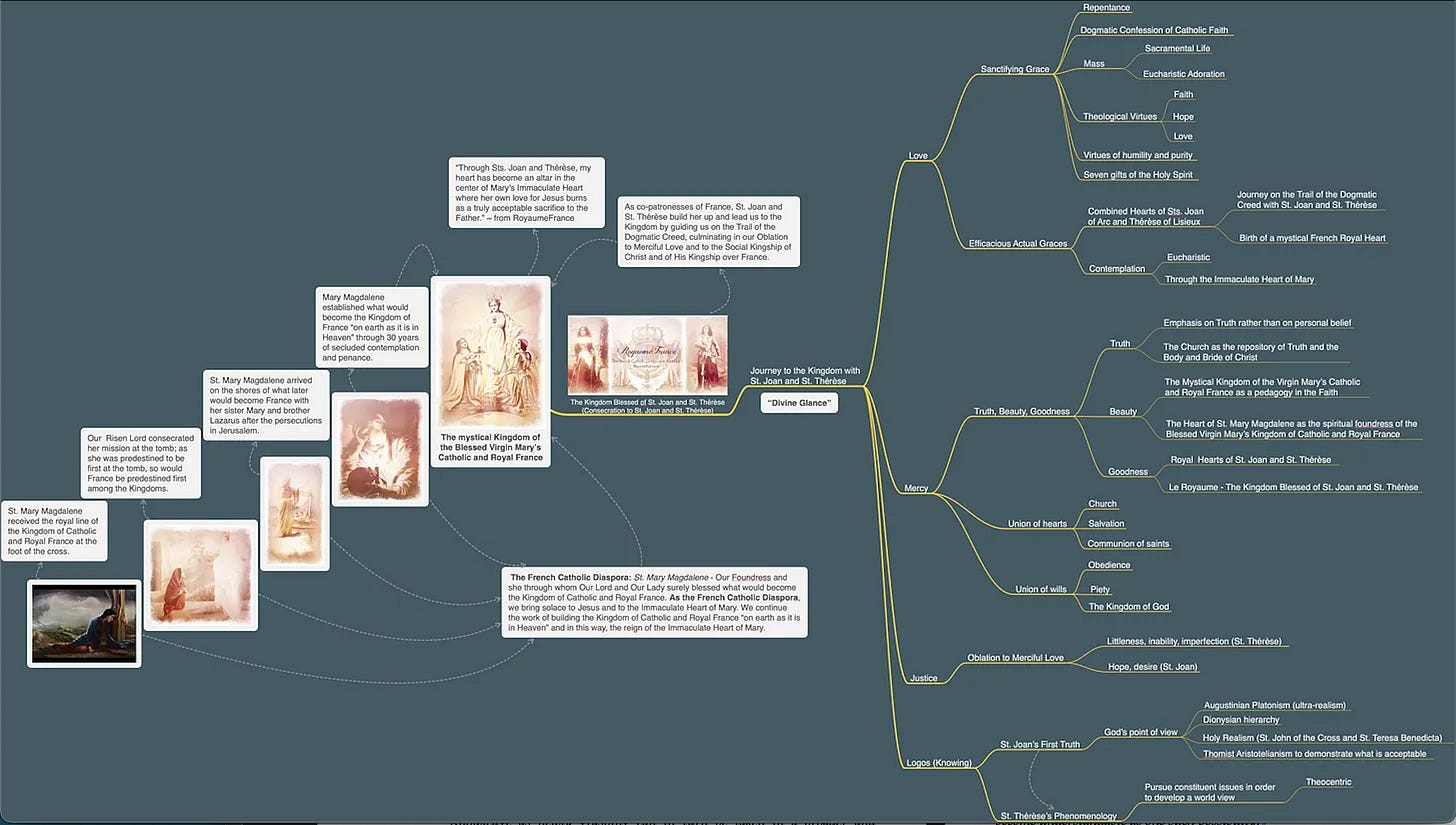Select the 'Goodness' sub-node
Image resolution: width=1456 pixels, height=825 pixels.
pyautogui.click(x=1127, y=471)
